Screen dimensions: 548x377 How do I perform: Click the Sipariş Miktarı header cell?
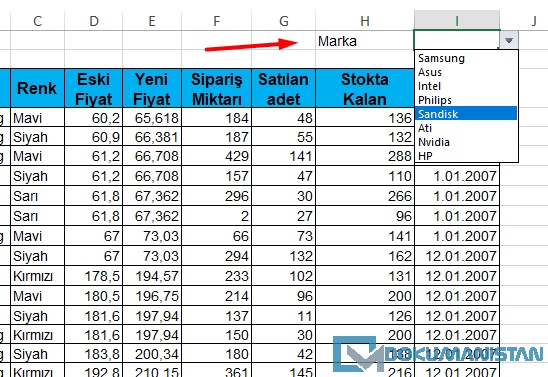tap(217, 88)
